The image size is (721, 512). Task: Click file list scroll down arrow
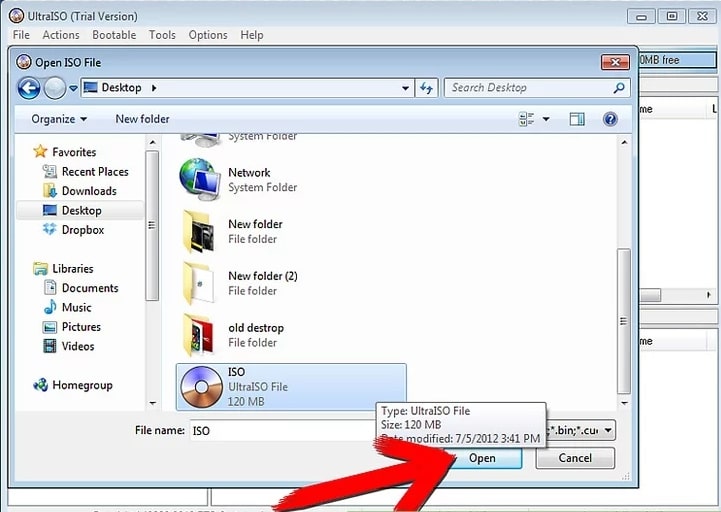tap(624, 403)
